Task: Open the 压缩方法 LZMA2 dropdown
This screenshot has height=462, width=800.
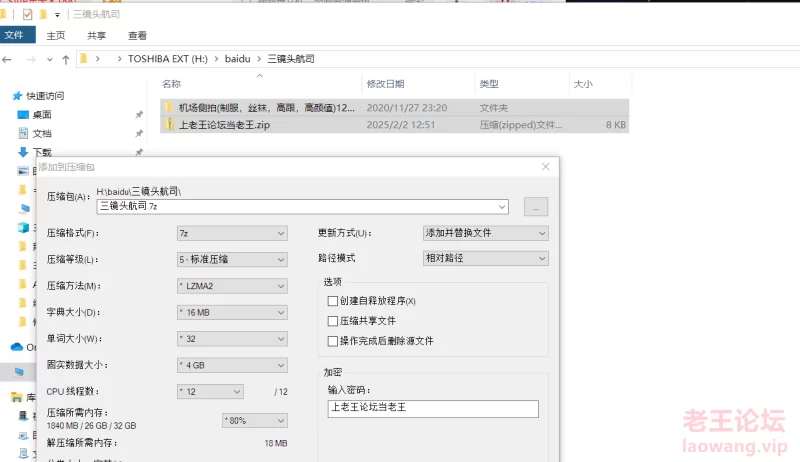Action: [x=232, y=286]
